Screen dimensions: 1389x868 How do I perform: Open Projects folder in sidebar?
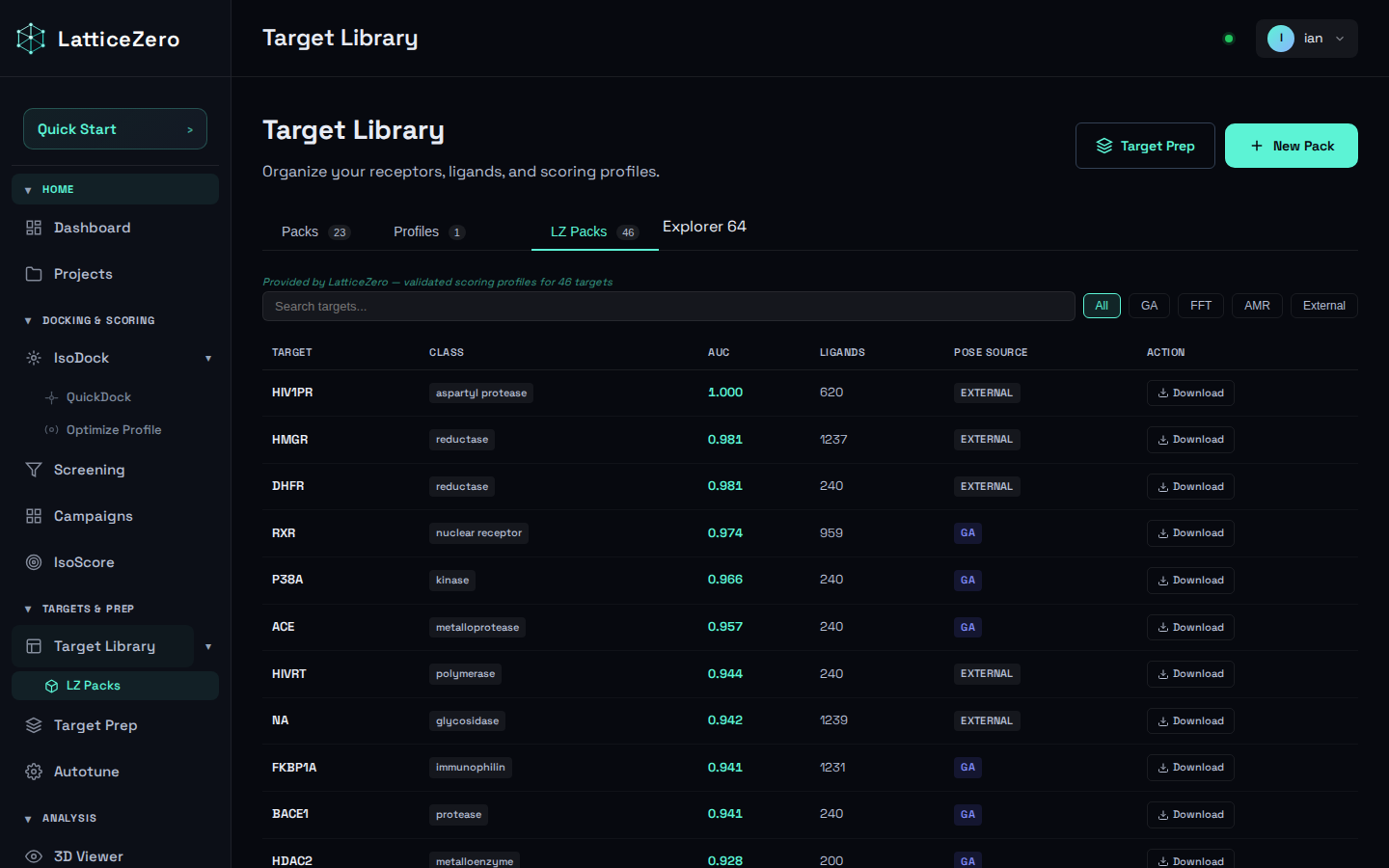click(x=115, y=274)
